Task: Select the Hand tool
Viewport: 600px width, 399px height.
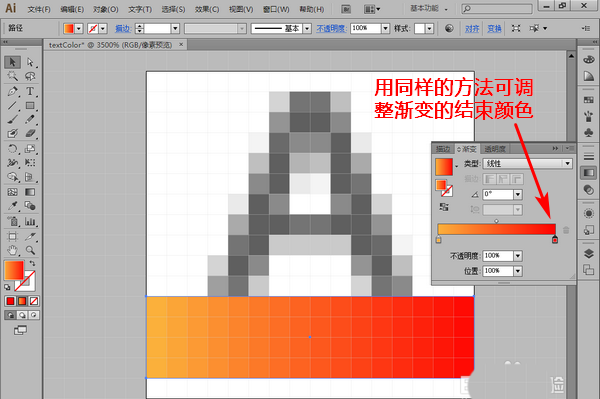Action: click(x=12, y=251)
